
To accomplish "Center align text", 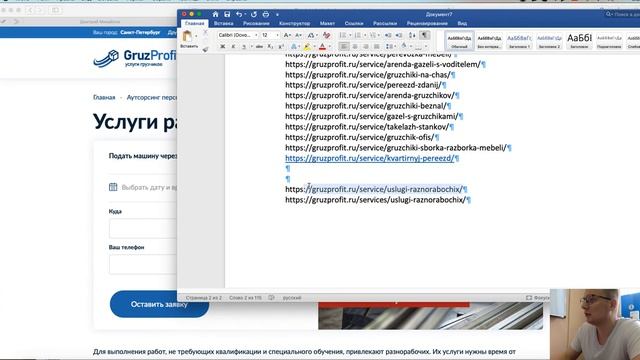I will point(355,47).
